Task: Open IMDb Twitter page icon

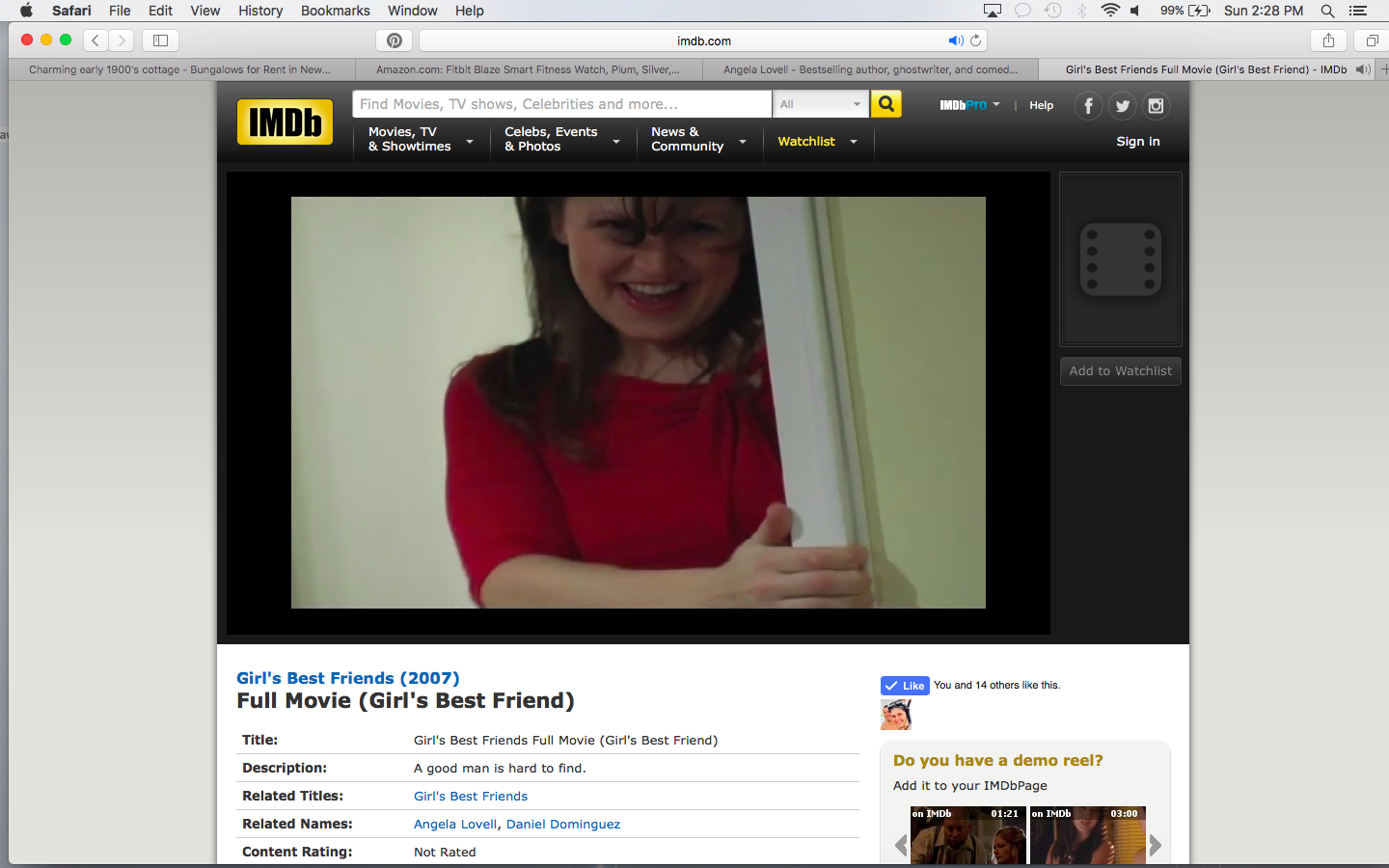Action: (x=1122, y=106)
